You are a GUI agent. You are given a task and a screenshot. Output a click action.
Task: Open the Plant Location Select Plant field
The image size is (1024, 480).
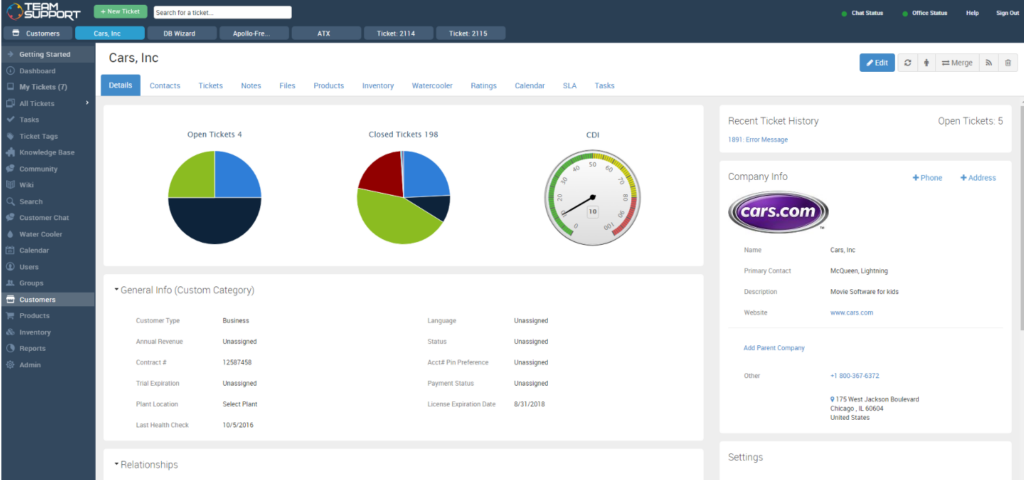[x=240, y=404]
